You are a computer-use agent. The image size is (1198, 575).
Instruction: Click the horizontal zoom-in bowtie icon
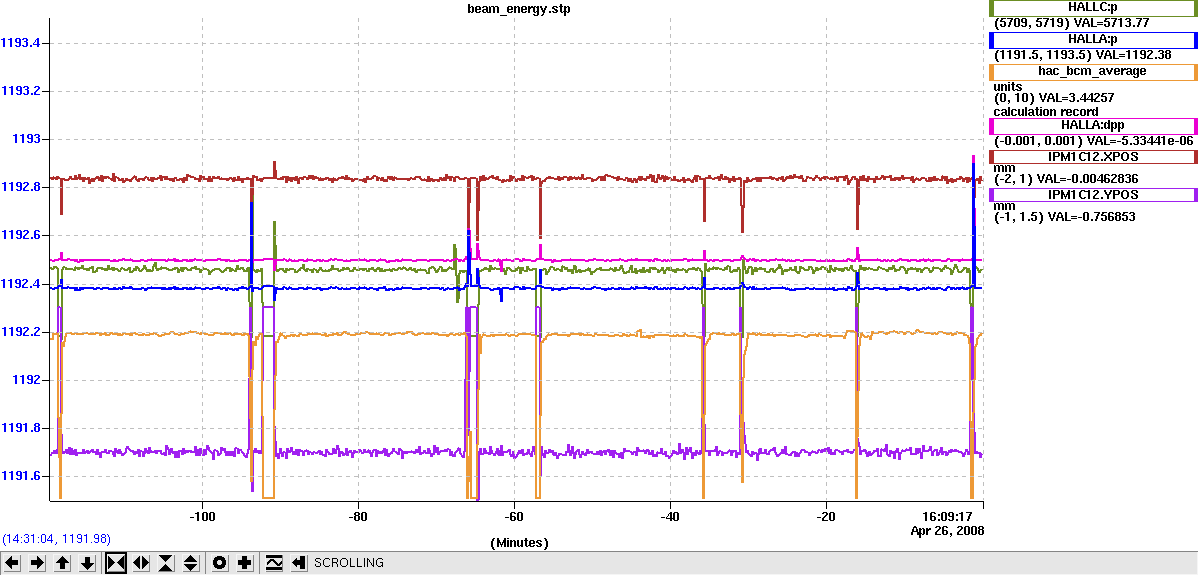[116, 563]
